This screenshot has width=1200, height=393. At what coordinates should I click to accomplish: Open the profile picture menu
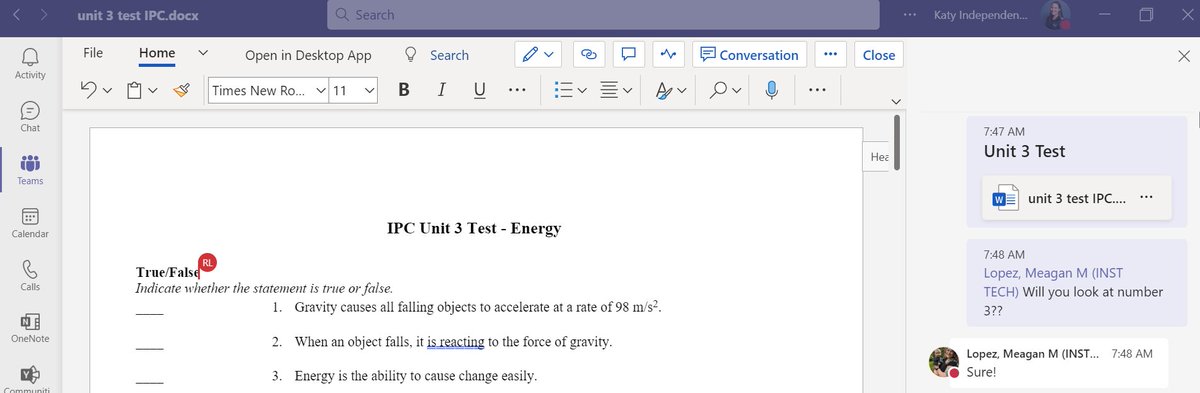[x=1056, y=15]
